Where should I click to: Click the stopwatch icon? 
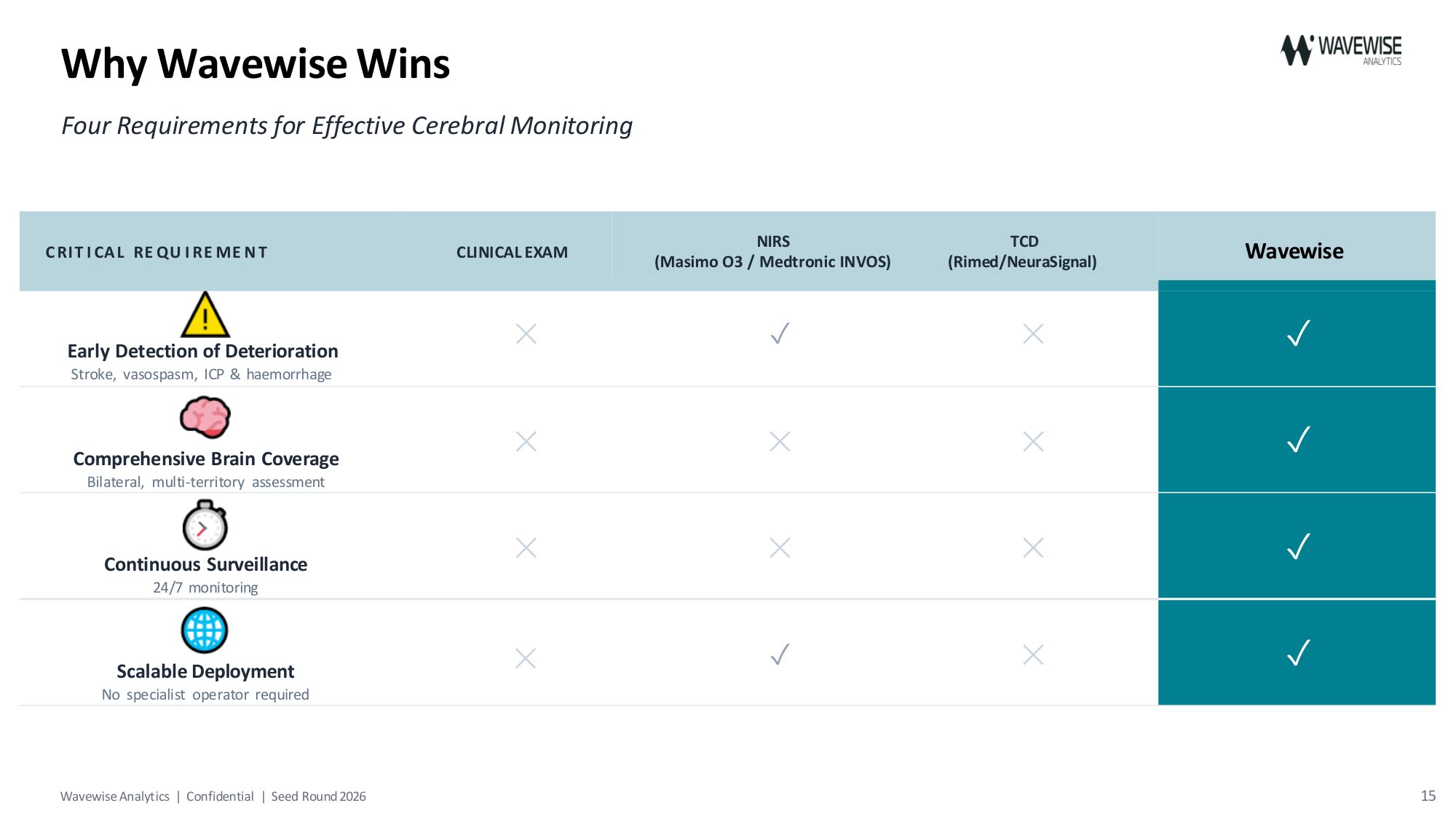click(205, 525)
